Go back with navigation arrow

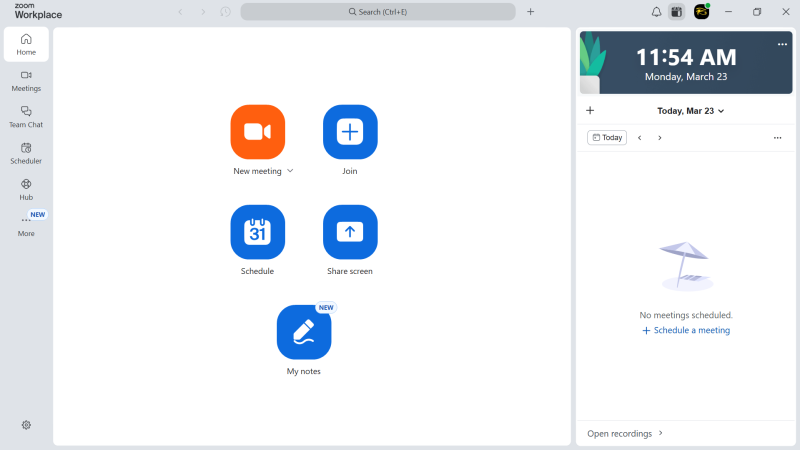[x=180, y=12]
